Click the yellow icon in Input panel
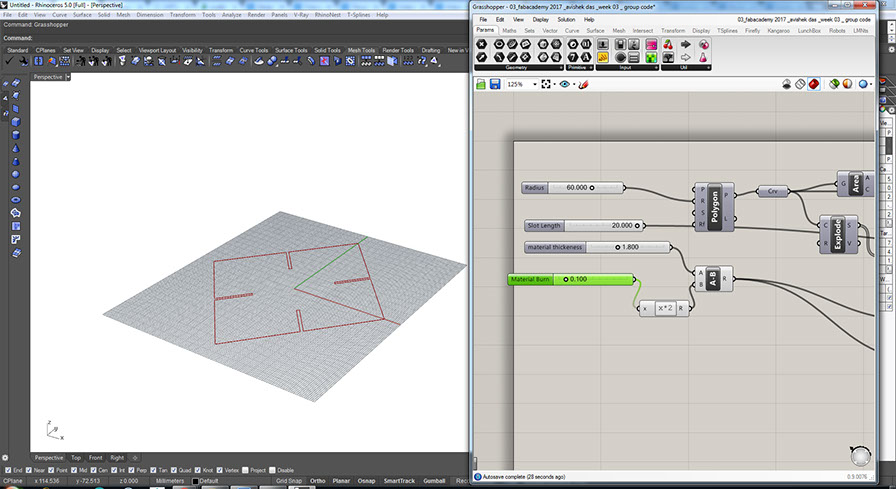The height and width of the screenshot is (489, 896). 603,57
